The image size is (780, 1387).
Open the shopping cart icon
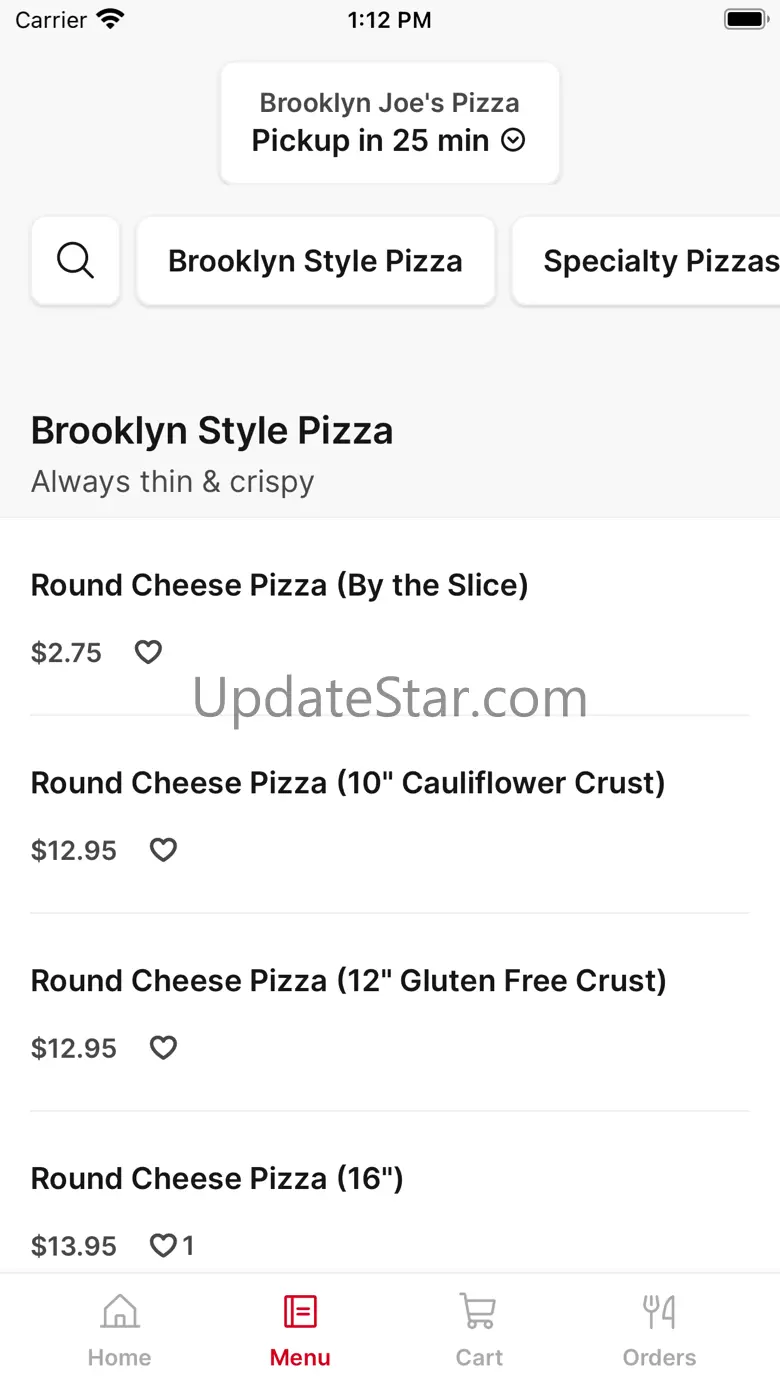click(x=478, y=1311)
